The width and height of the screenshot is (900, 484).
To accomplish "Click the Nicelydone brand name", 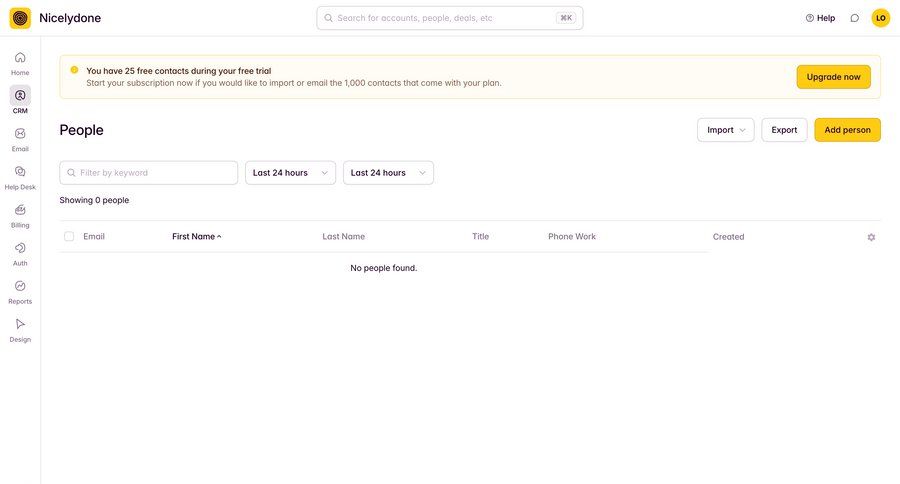I will [x=70, y=18].
